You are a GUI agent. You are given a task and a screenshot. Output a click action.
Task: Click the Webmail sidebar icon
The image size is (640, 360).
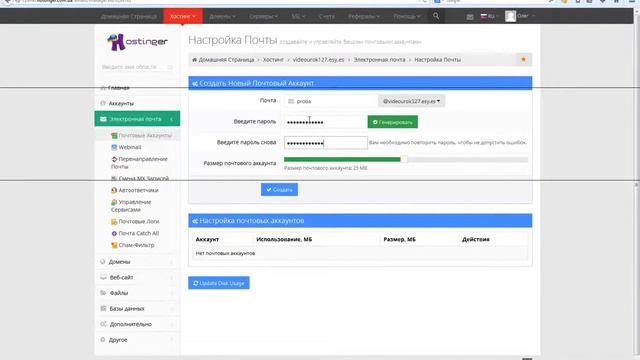click(114, 147)
